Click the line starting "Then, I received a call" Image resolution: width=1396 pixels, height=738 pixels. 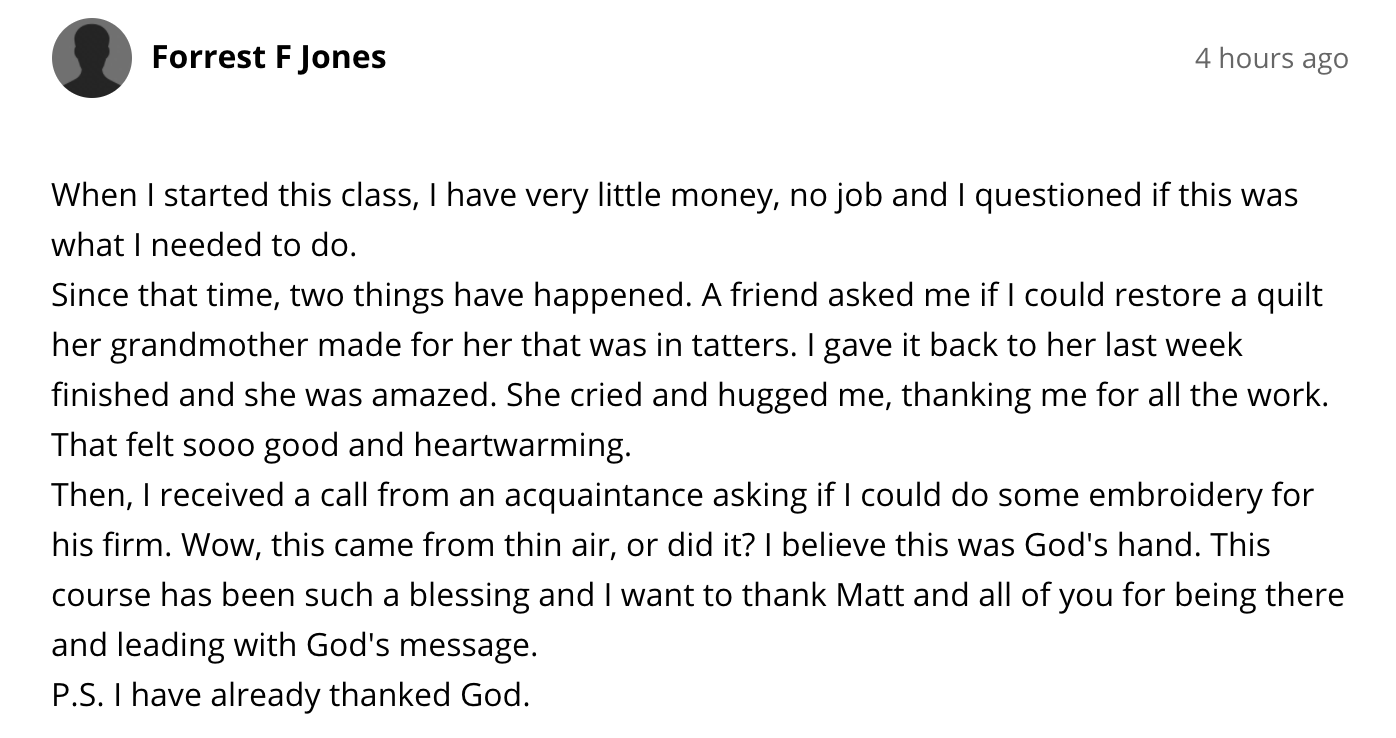(682, 495)
